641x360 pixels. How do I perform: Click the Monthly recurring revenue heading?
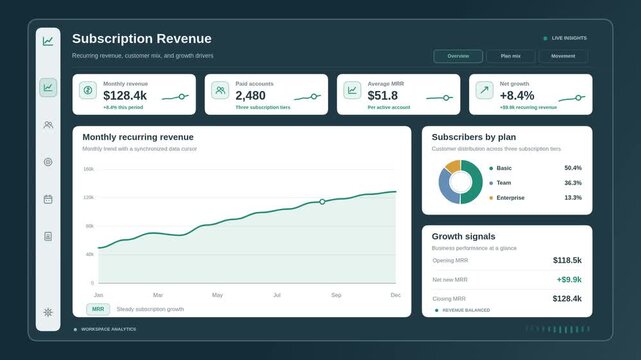138,137
